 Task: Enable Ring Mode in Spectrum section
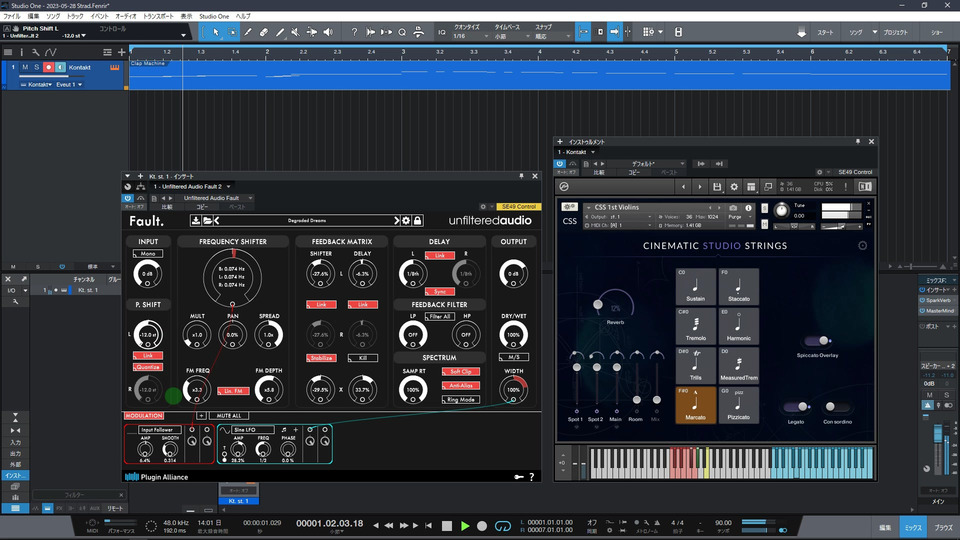pos(461,399)
